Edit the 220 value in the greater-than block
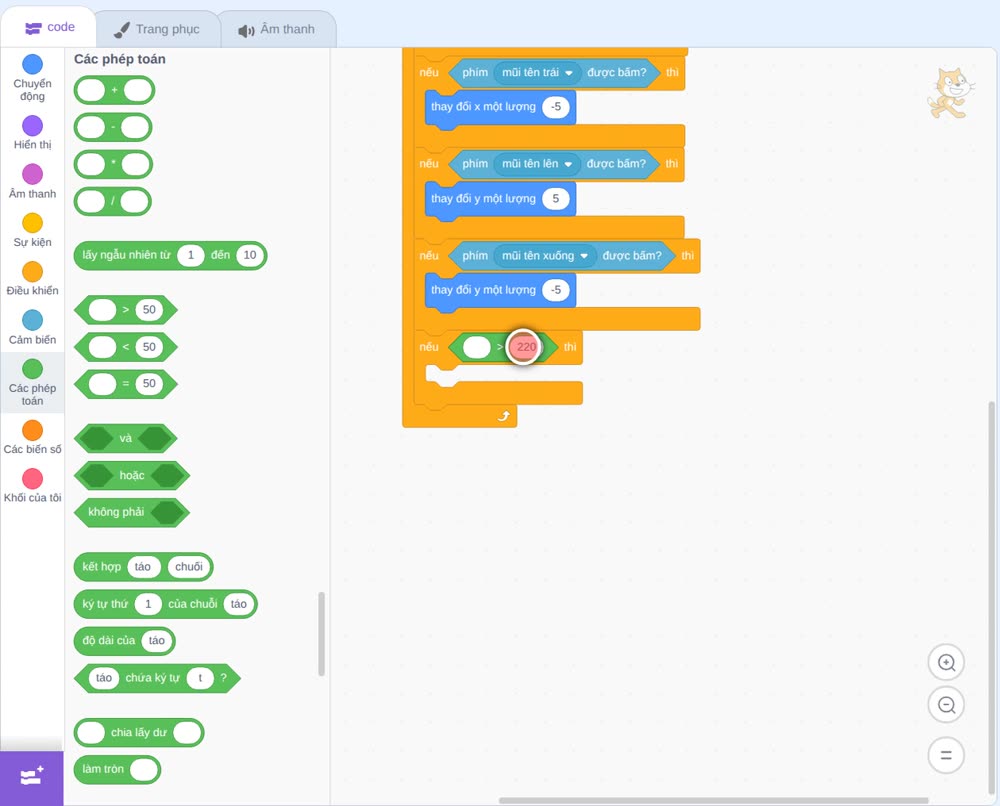This screenshot has width=1000, height=806. click(x=526, y=347)
